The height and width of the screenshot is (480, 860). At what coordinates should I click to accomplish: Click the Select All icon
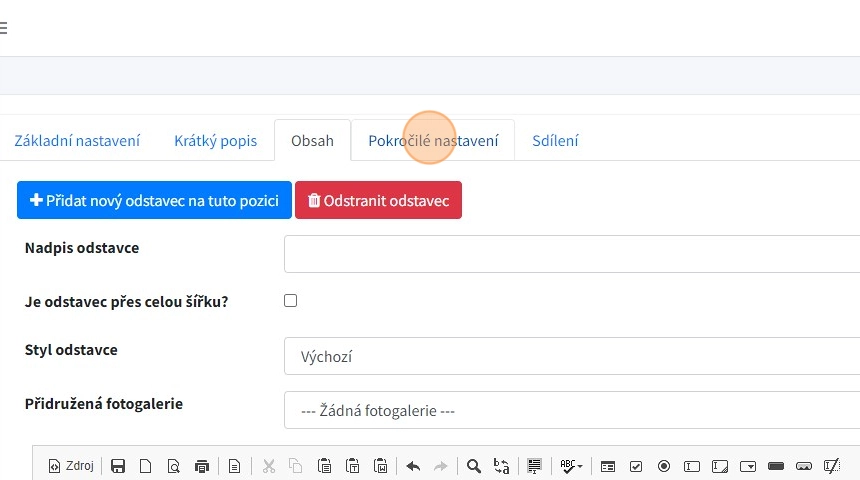coord(535,466)
